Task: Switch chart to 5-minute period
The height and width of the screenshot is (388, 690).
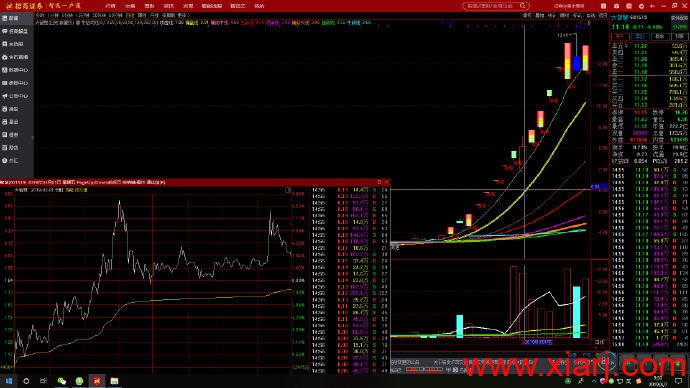Action: point(67,15)
